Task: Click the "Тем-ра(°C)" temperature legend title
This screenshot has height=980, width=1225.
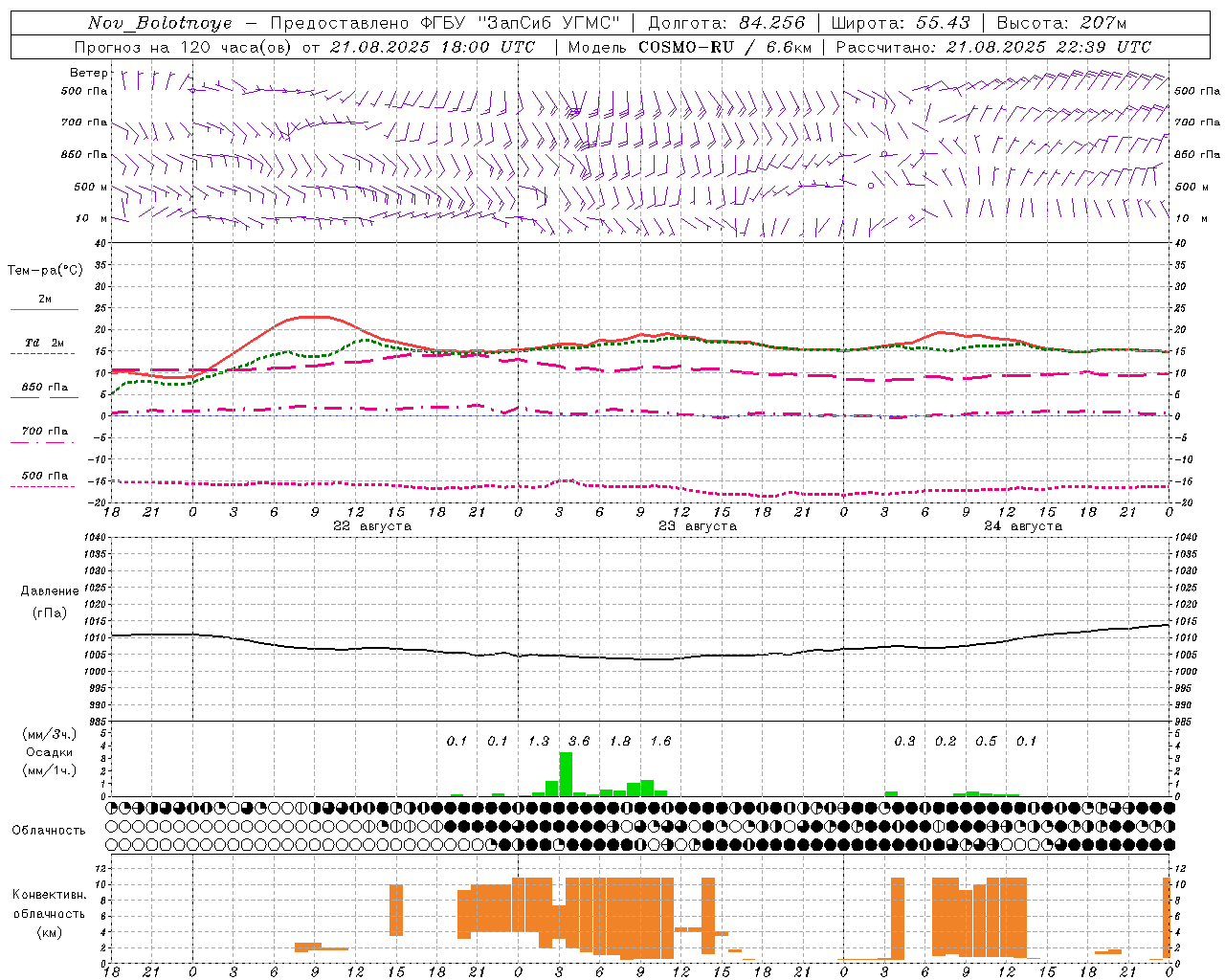Action: point(45,271)
